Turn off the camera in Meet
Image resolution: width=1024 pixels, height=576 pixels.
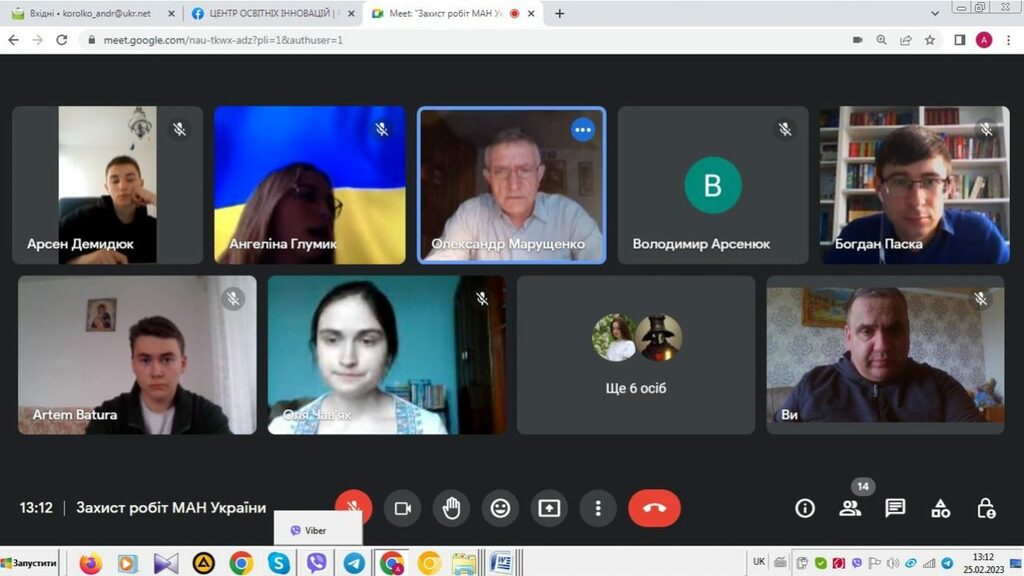click(x=403, y=508)
